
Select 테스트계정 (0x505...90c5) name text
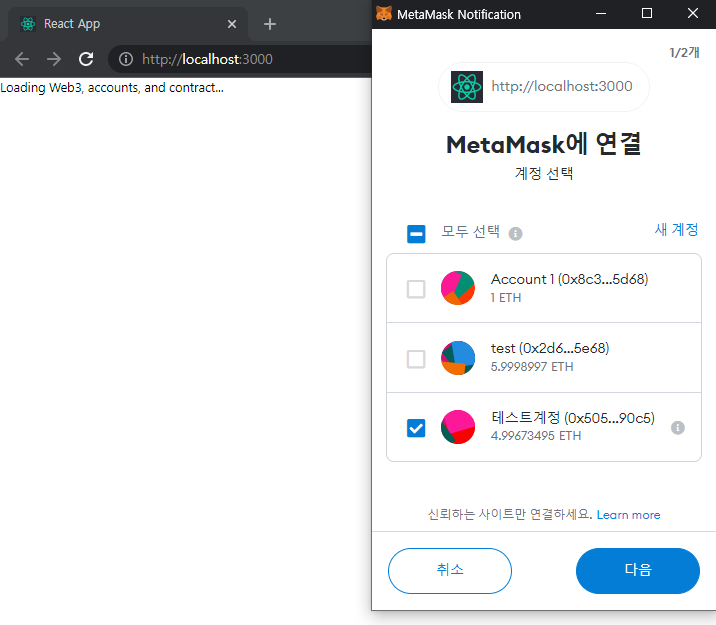point(573,418)
